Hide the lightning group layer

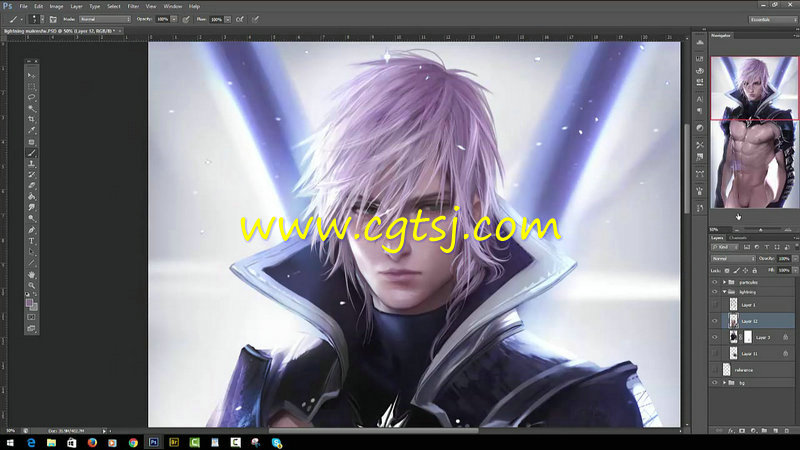715,292
